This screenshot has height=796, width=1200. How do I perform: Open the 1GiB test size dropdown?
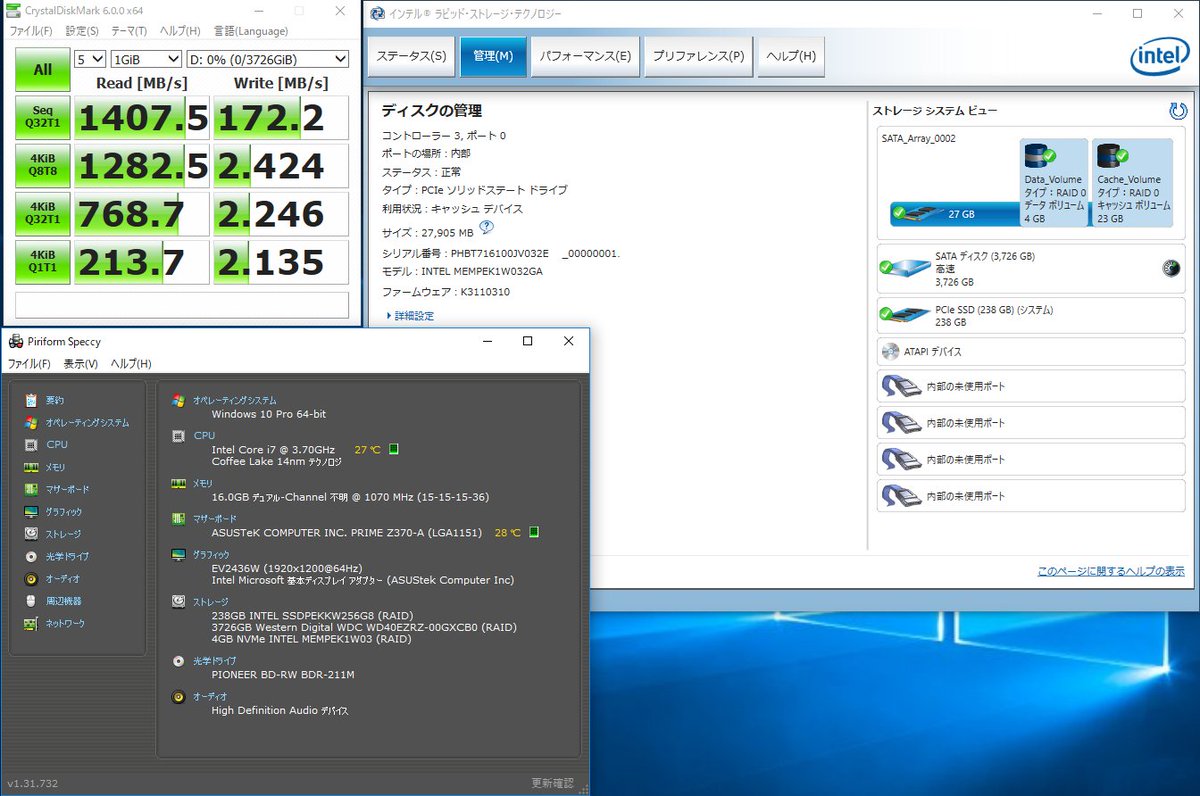point(146,59)
